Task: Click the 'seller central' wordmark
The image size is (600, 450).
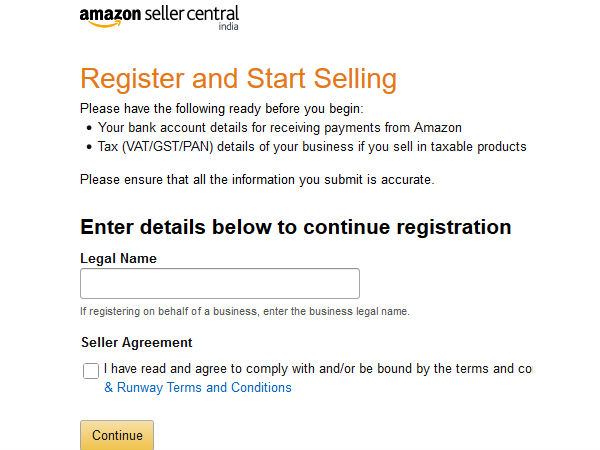Action: (192, 15)
